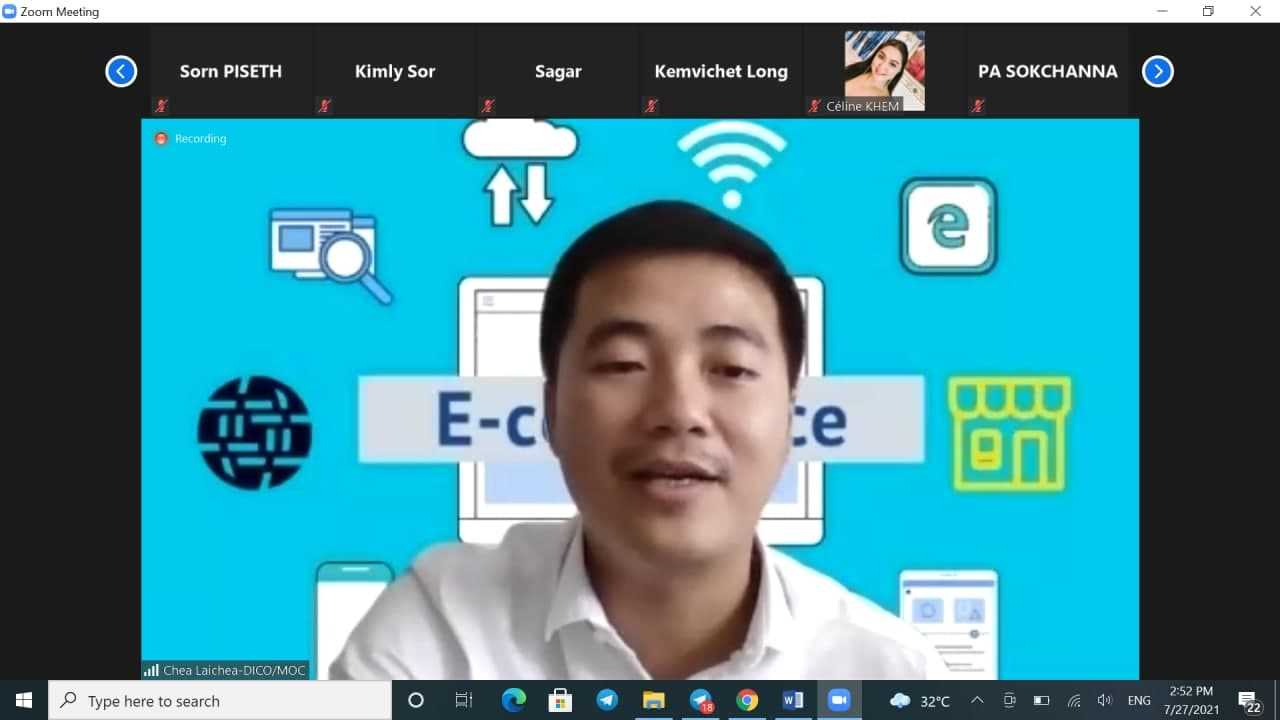This screenshot has width=1280, height=720.
Task: Select Kemvichet Long participant tile
Action: 721,71
